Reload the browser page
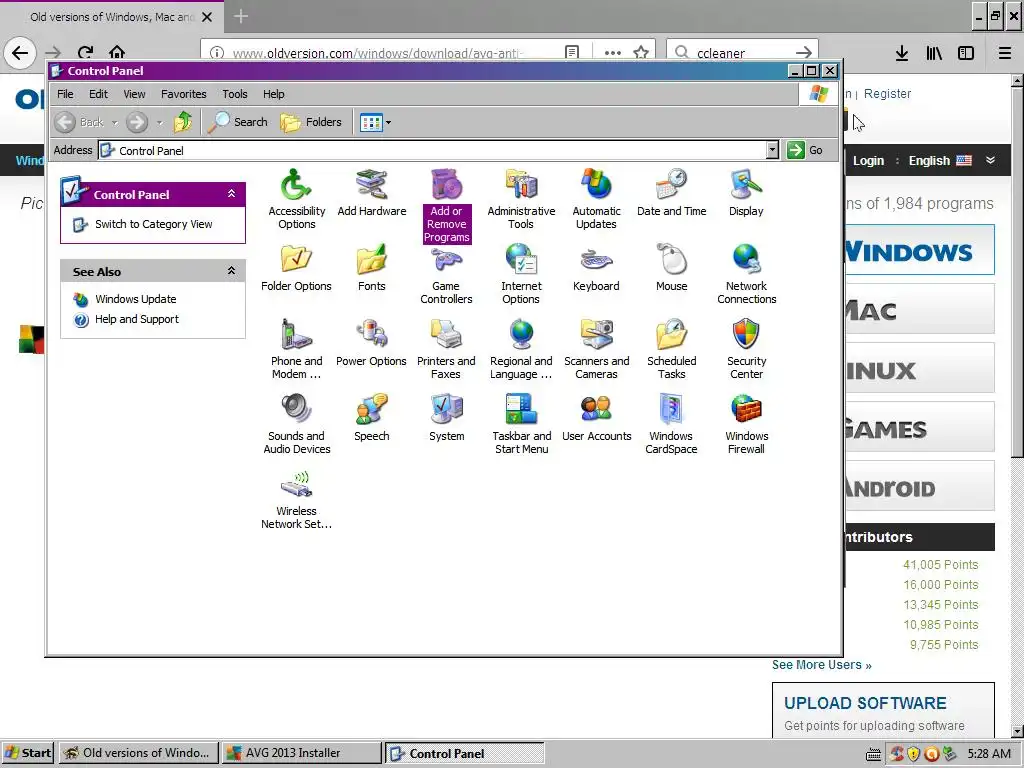 pos(85,52)
